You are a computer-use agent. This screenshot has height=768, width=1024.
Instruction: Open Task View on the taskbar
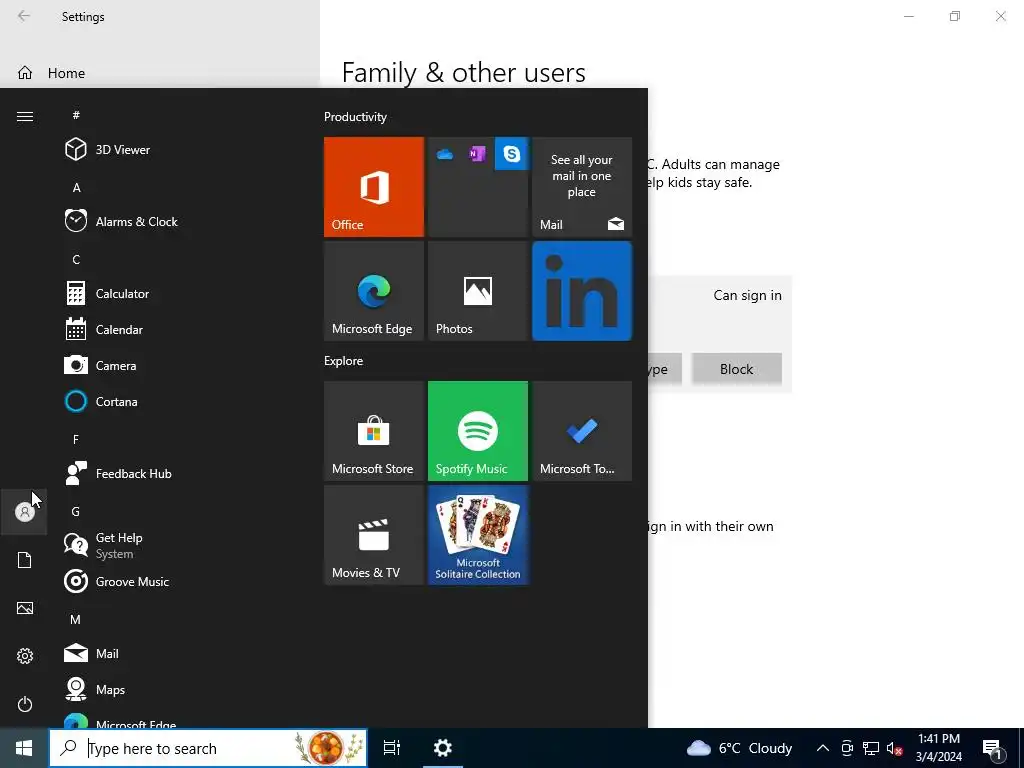pos(392,748)
